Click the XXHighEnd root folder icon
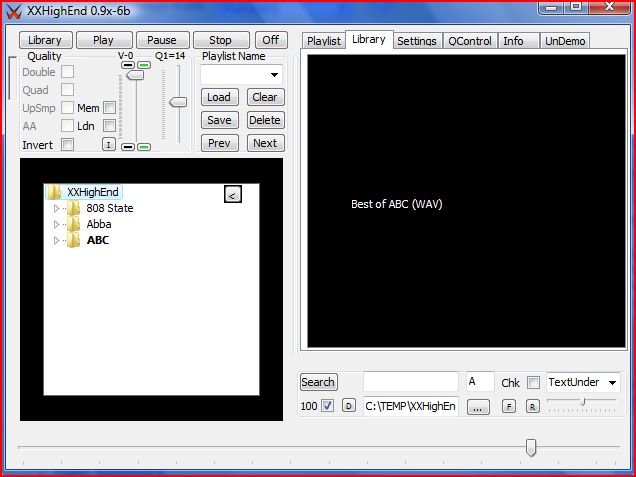The width and height of the screenshot is (636, 477). click(x=54, y=192)
